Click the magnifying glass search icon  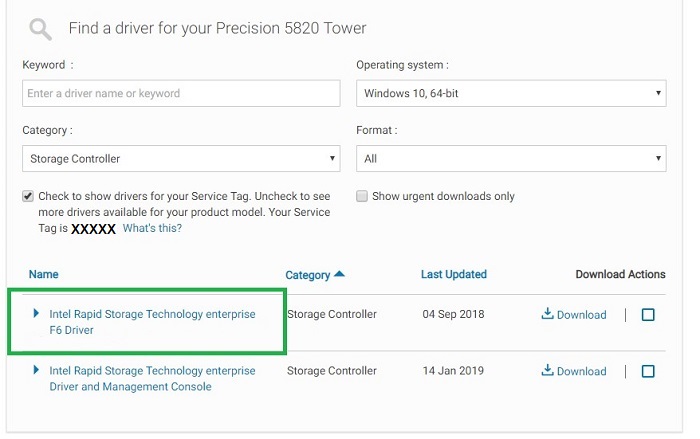click(40, 28)
